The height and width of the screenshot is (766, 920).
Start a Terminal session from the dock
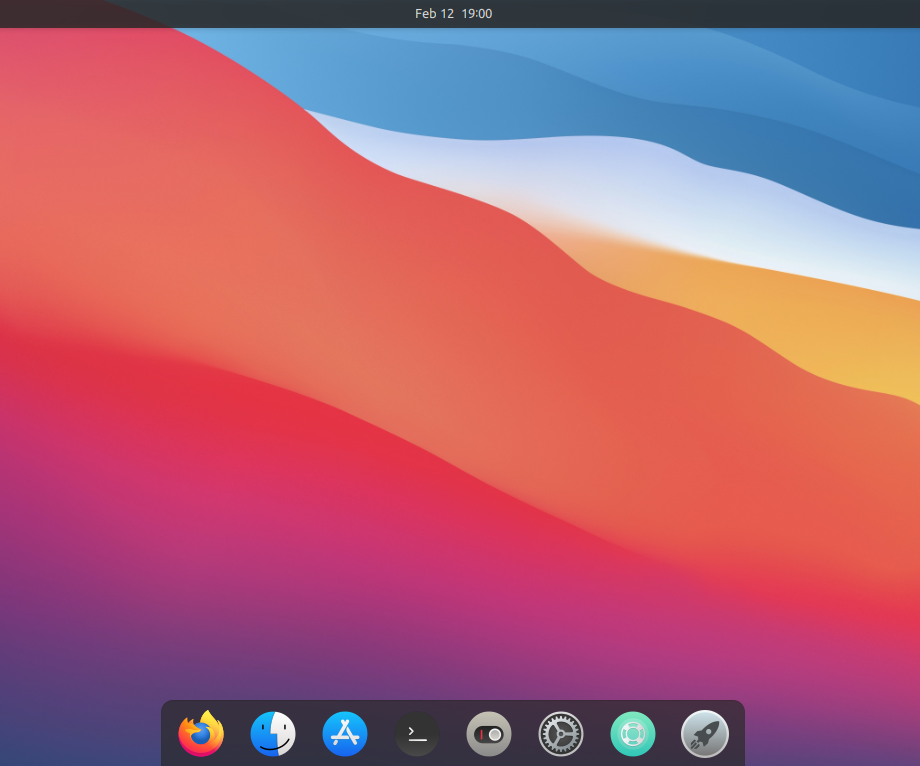pos(416,733)
